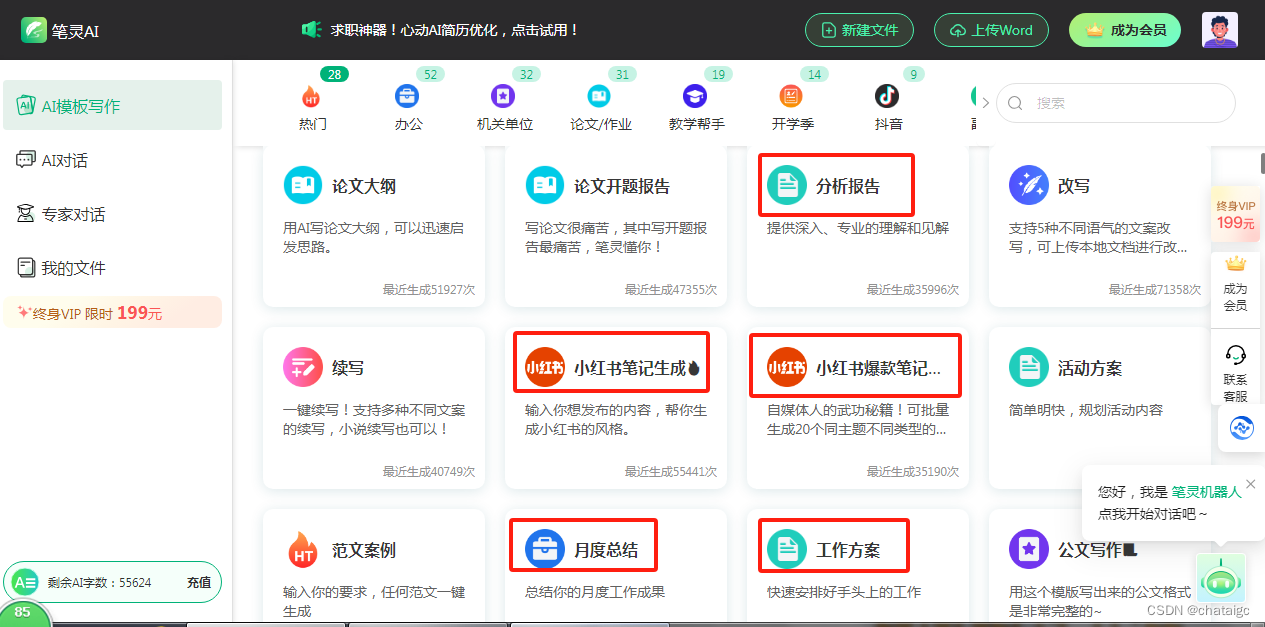The width and height of the screenshot is (1265, 627).
Task: Close the chatbot greeting bubble
Action: coord(1250,484)
